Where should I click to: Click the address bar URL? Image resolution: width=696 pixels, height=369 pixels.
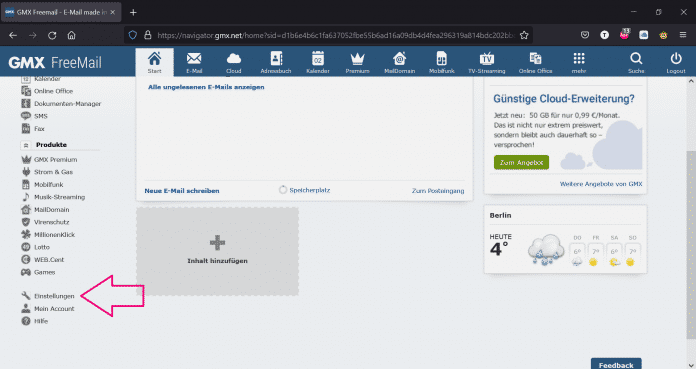[335, 36]
